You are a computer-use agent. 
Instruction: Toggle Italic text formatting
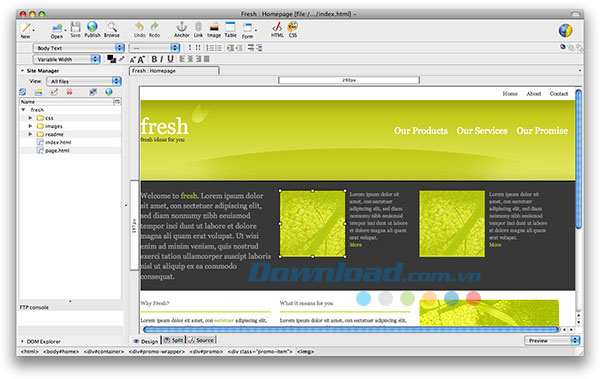click(x=161, y=59)
